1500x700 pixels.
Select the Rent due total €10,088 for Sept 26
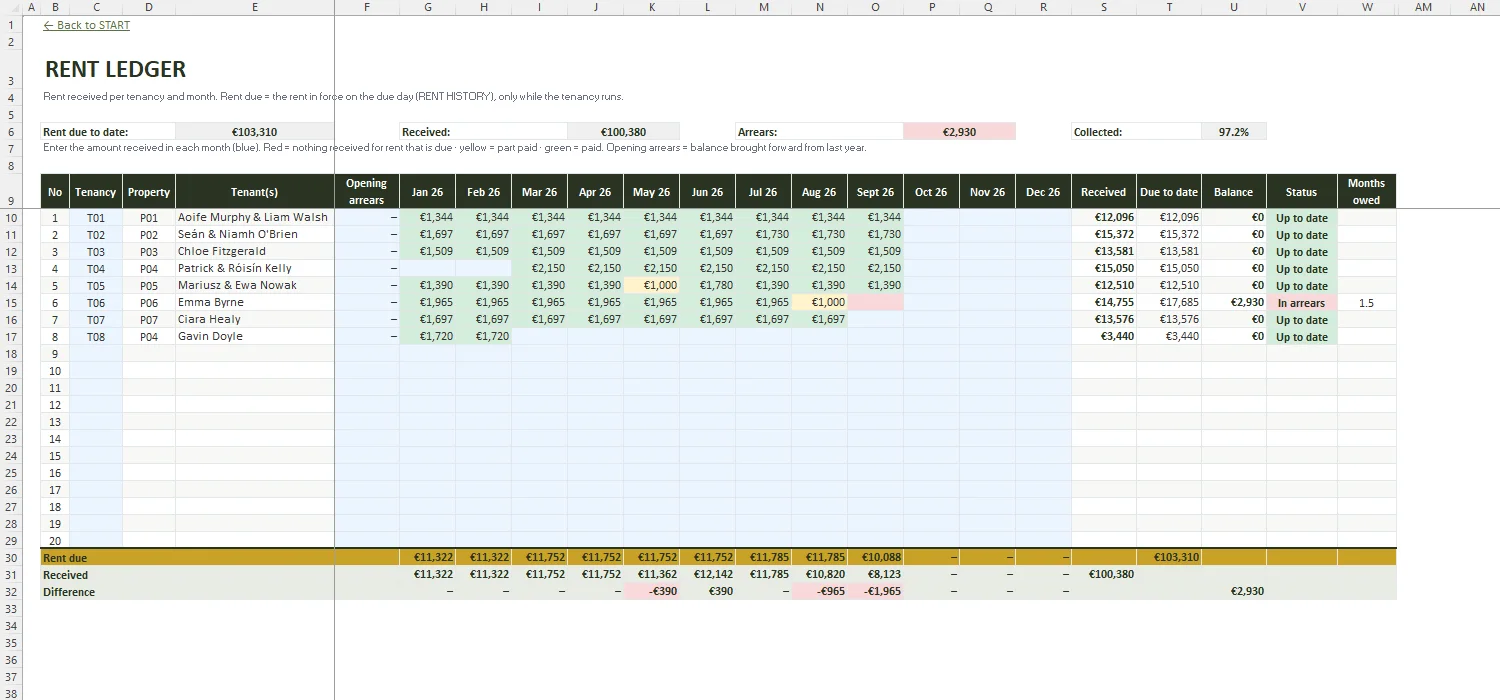click(875, 558)
